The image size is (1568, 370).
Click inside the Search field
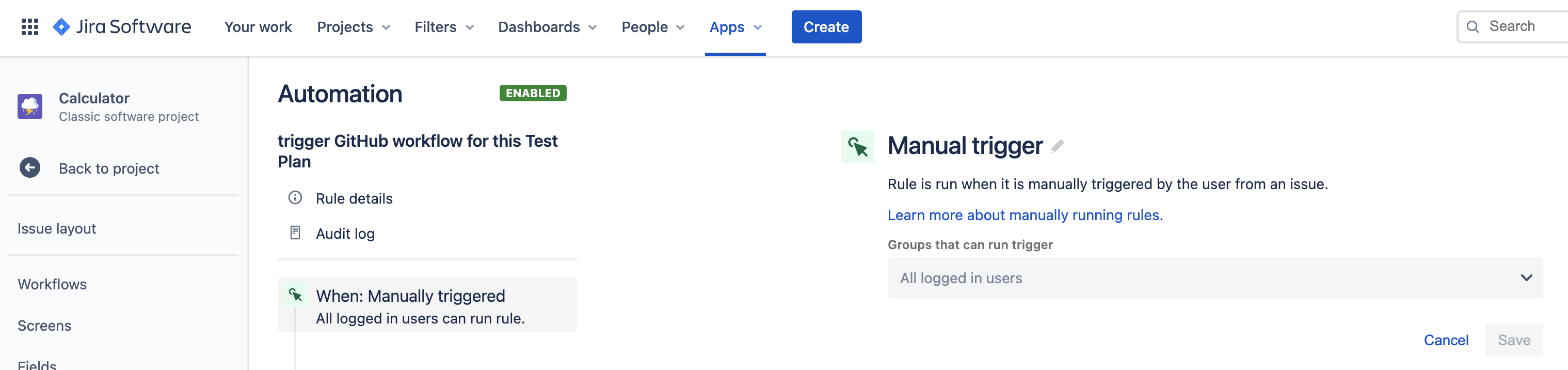(x=1513, y=27)
